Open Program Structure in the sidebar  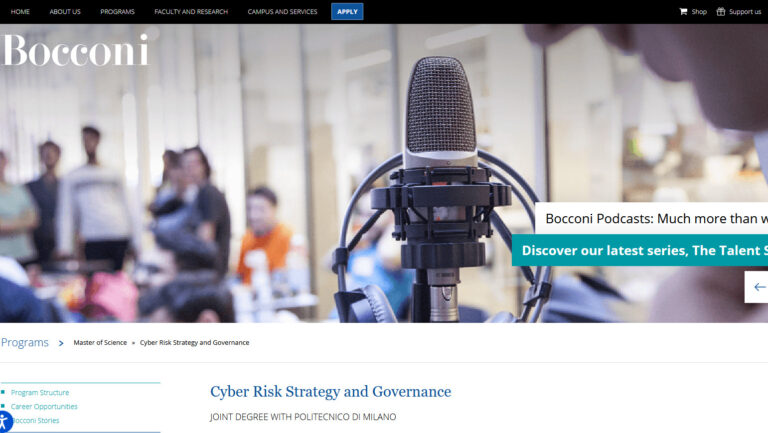point(40,393)
